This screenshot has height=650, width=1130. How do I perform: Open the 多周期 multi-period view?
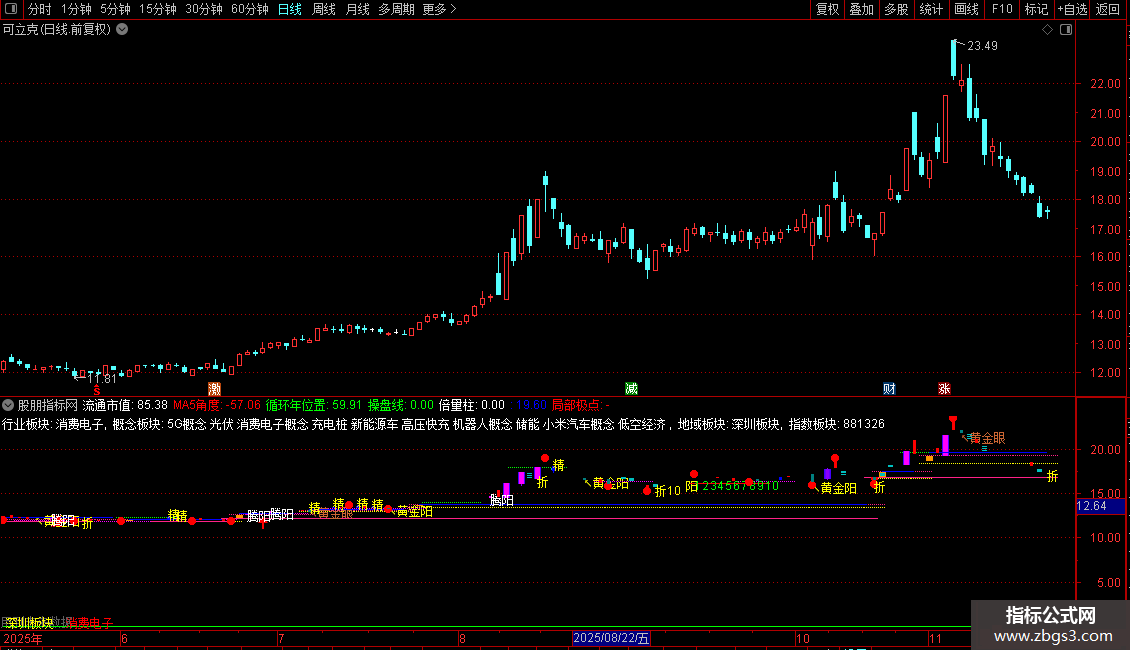(396, 9)
